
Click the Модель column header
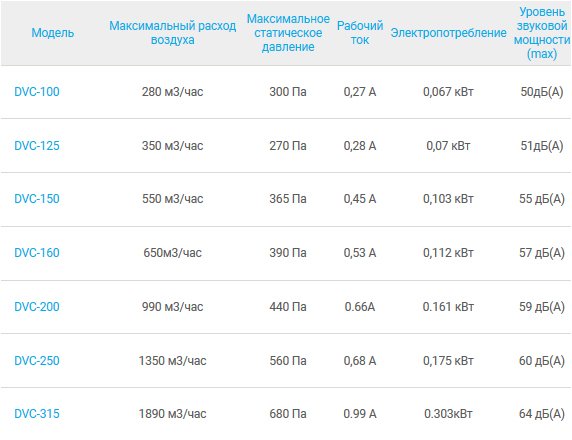pyautogui.click(x=53, y=33)
